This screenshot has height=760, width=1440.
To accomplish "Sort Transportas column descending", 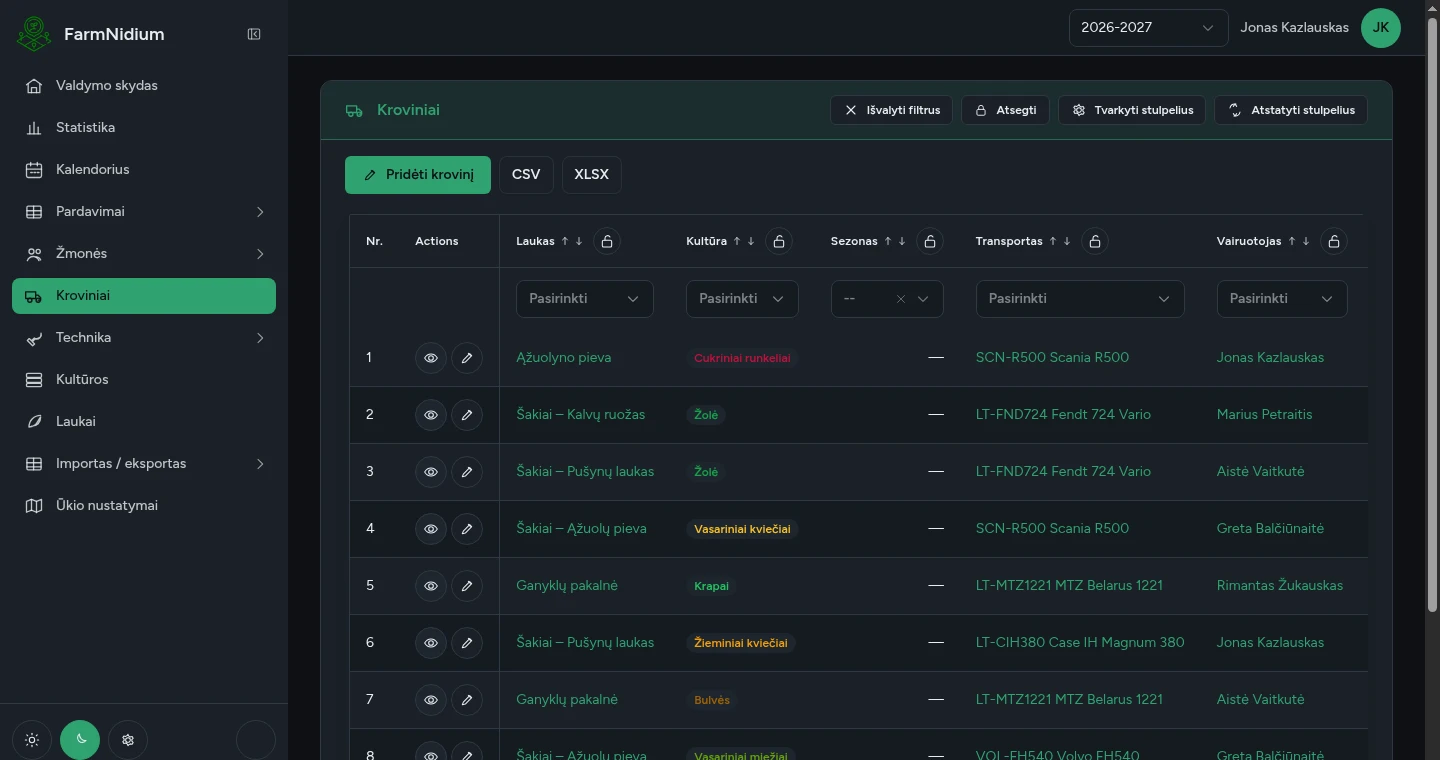I will tap(1067, 241).
